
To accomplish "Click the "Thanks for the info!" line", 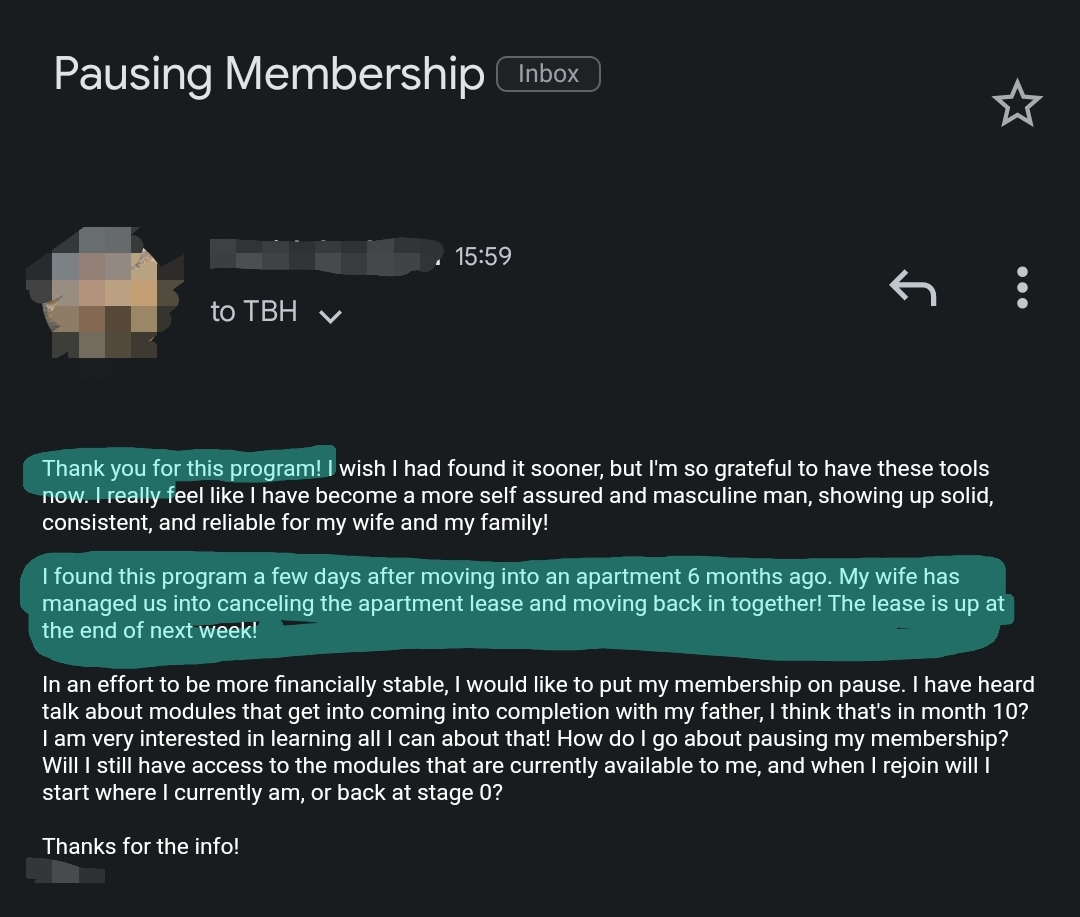I will click(141, 846).
